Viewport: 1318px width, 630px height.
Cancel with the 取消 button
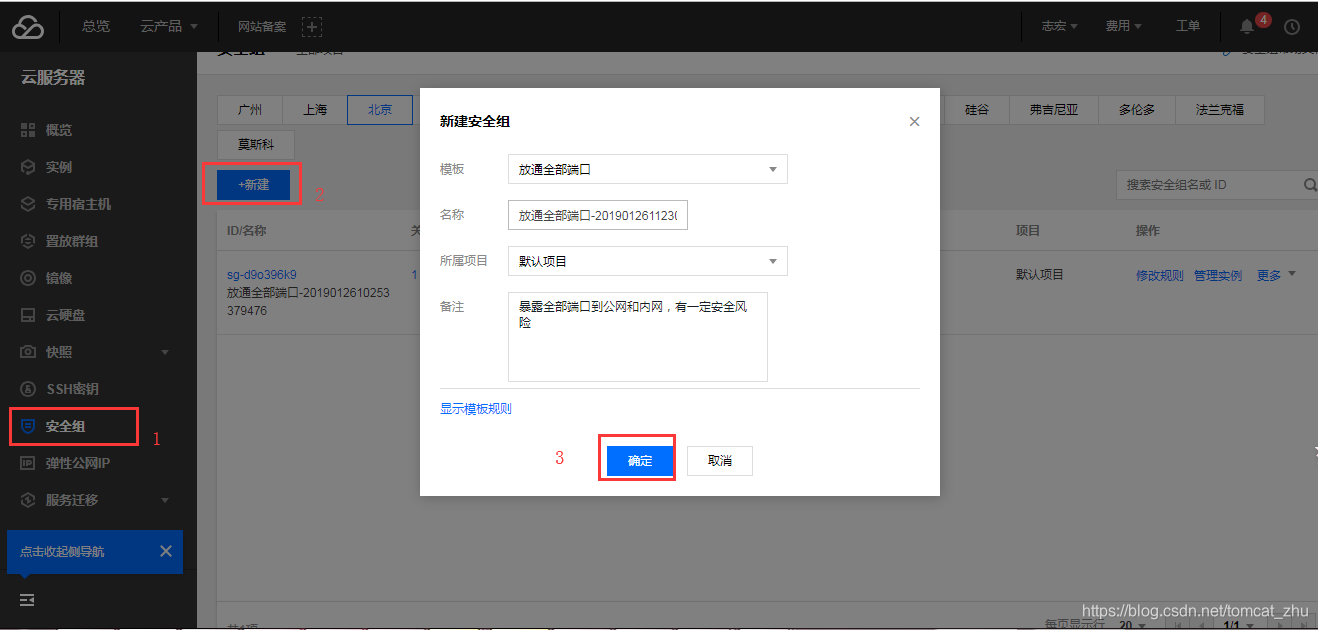pos(720,461)
